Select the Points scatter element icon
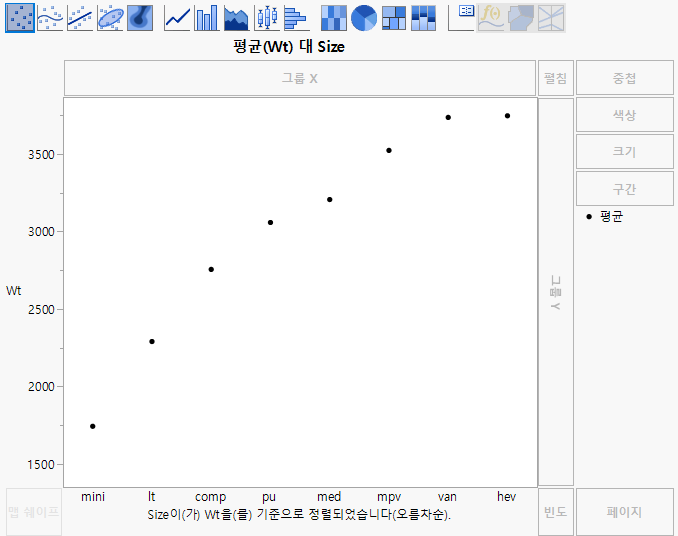The width and height of the screenshot is (678, 536). click(x=20, y=18)
